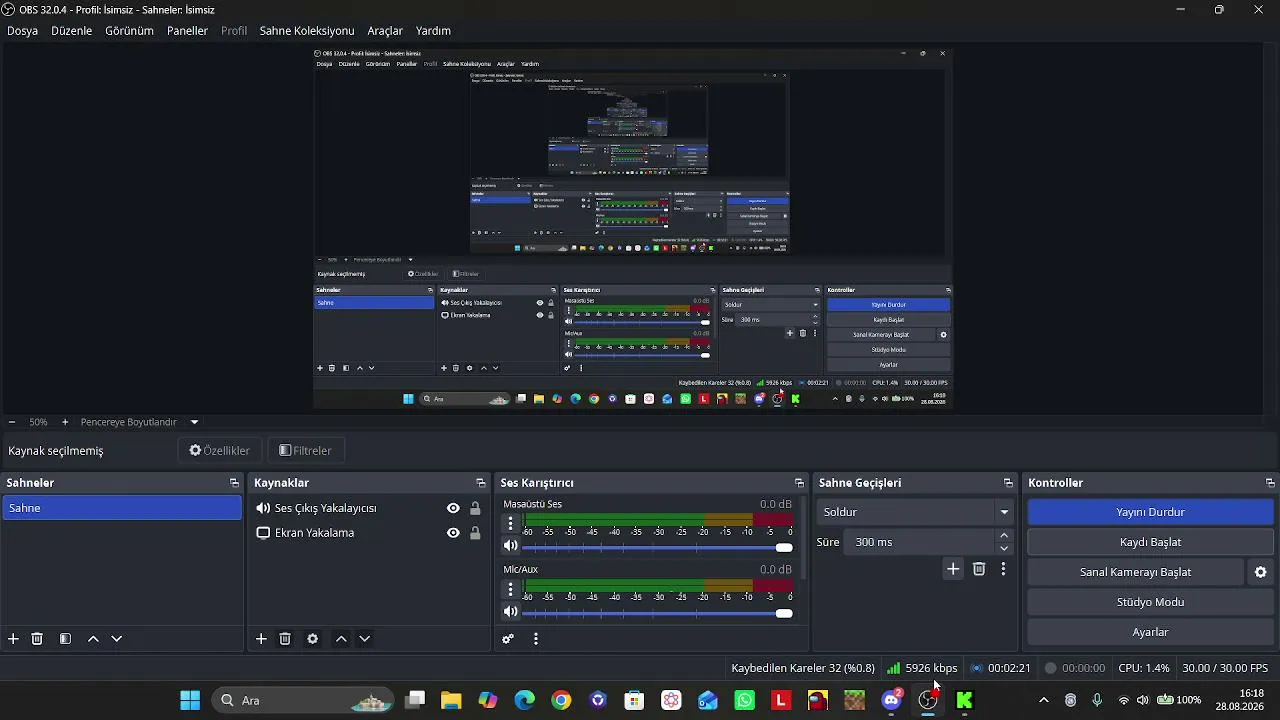Select Sahne in scenes list
This screenshot has width=1280, height=720.
(121, 508)
